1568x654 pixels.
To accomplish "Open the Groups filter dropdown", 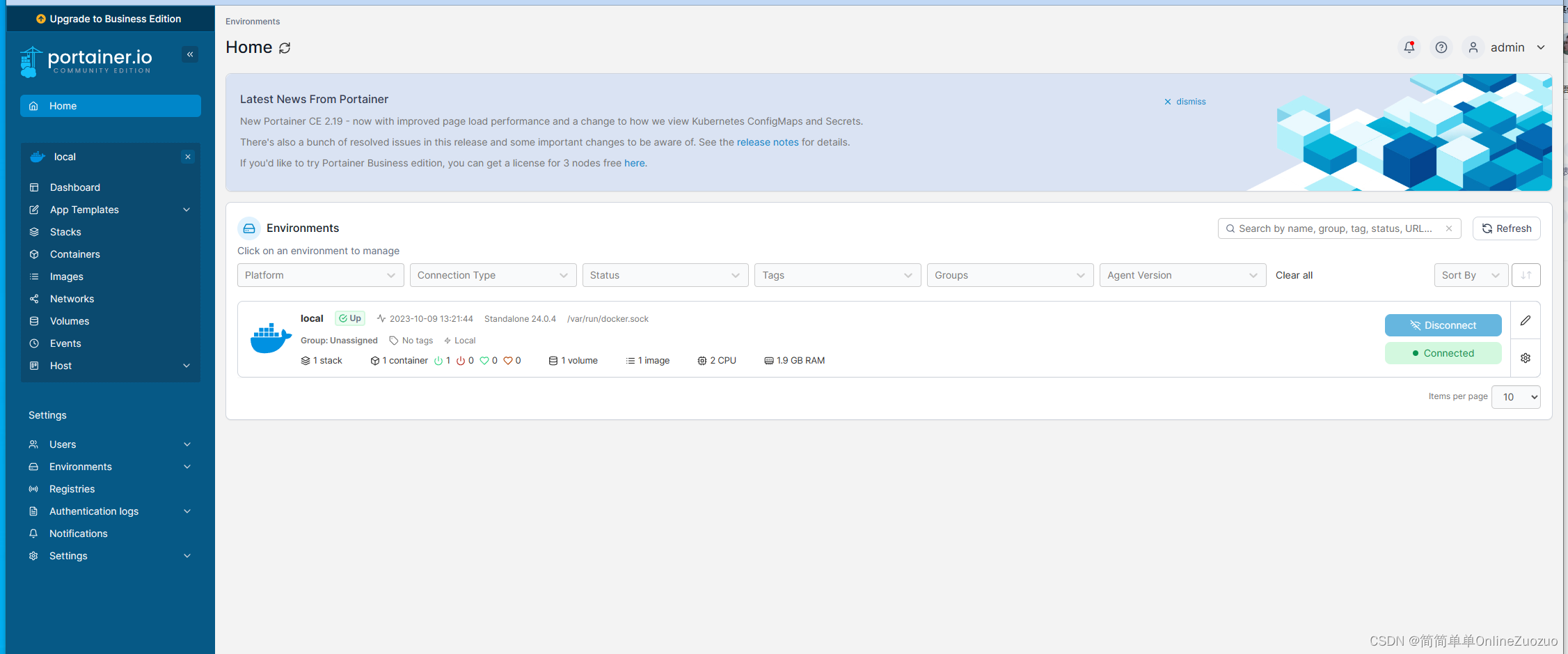I will tap(1010, 275).
